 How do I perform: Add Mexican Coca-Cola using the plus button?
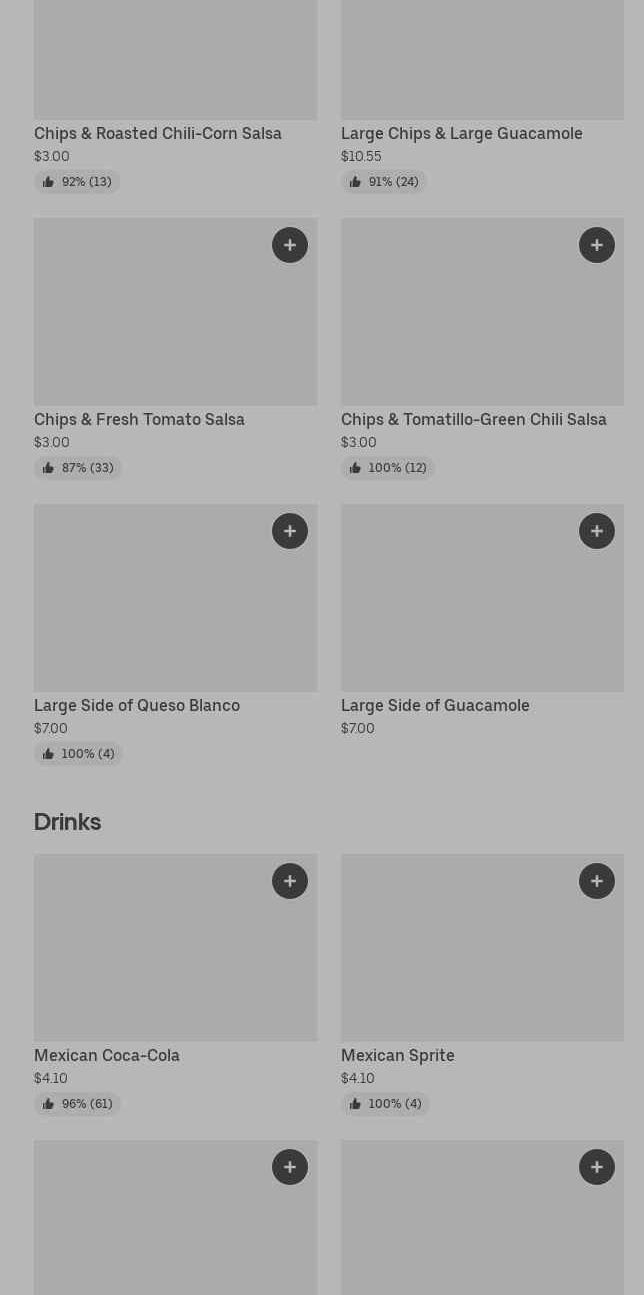(290, 881)
